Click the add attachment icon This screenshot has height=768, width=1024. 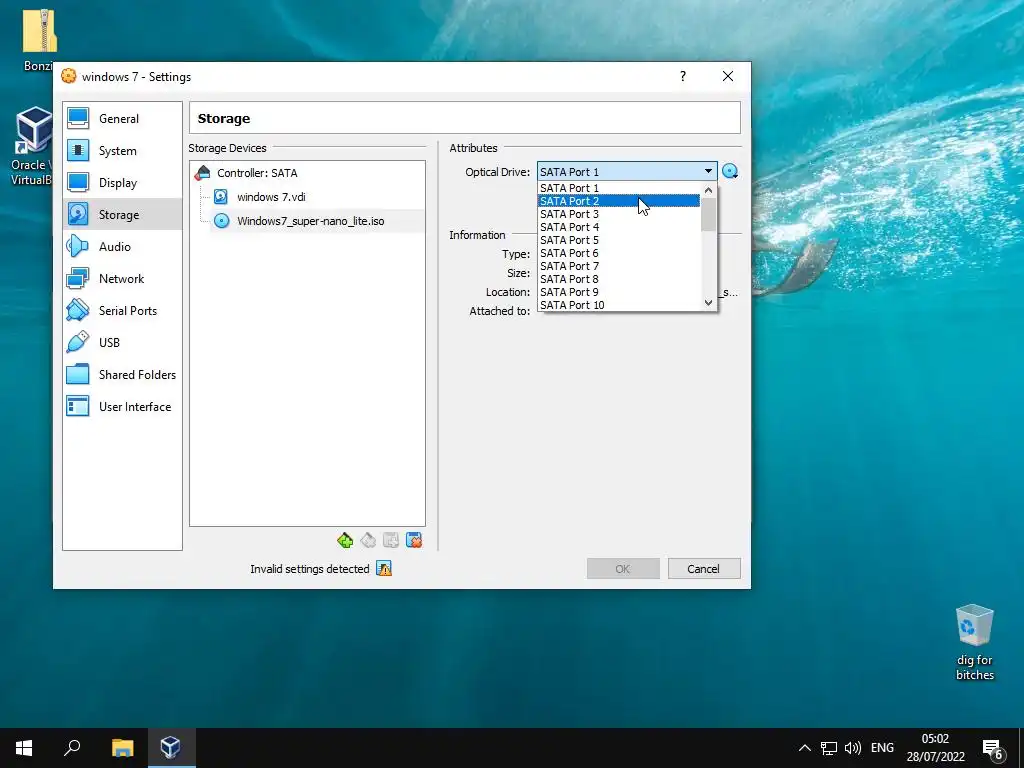point(391,541)
